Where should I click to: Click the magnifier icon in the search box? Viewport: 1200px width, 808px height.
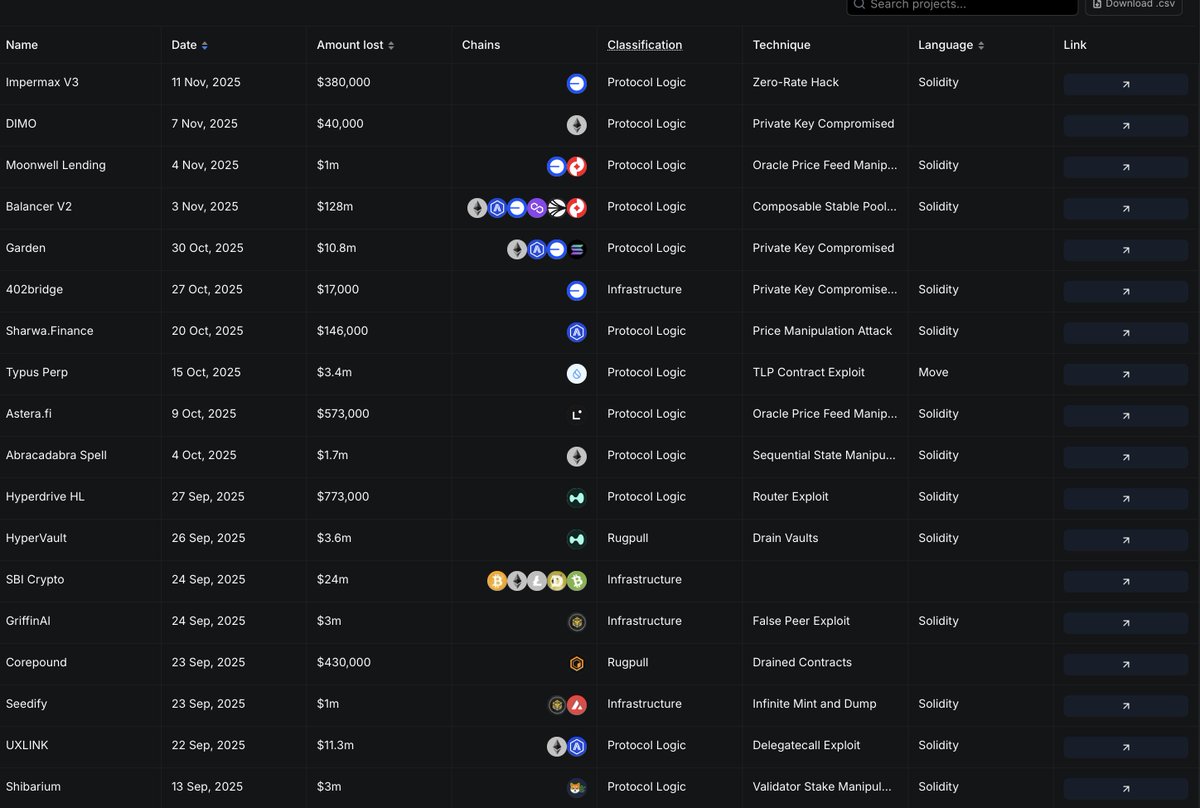coord(859,6)
